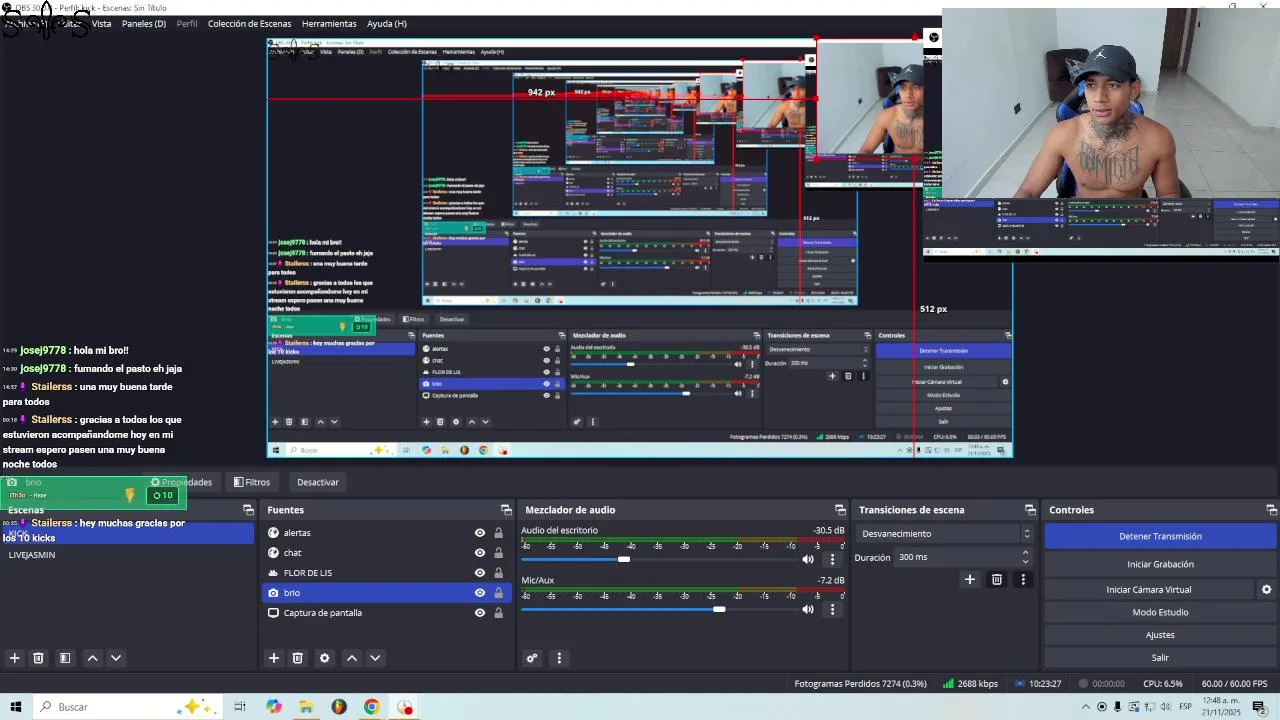Viewport: 1280px width, 720px height.
Task: Move scene down with Escenas arrow
Action: (116, 658)
